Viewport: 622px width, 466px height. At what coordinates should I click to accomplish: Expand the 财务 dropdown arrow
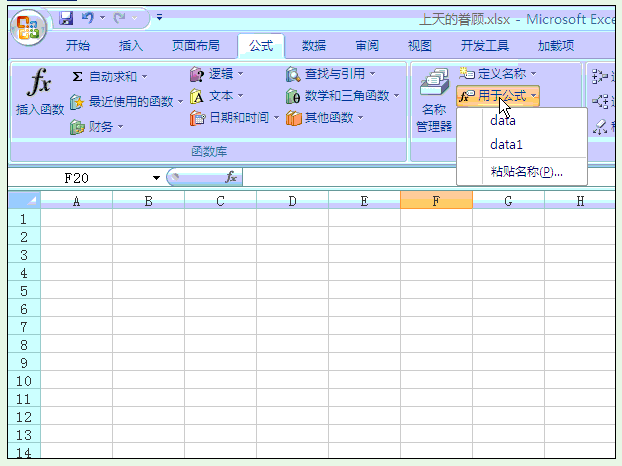coord(121,127)
